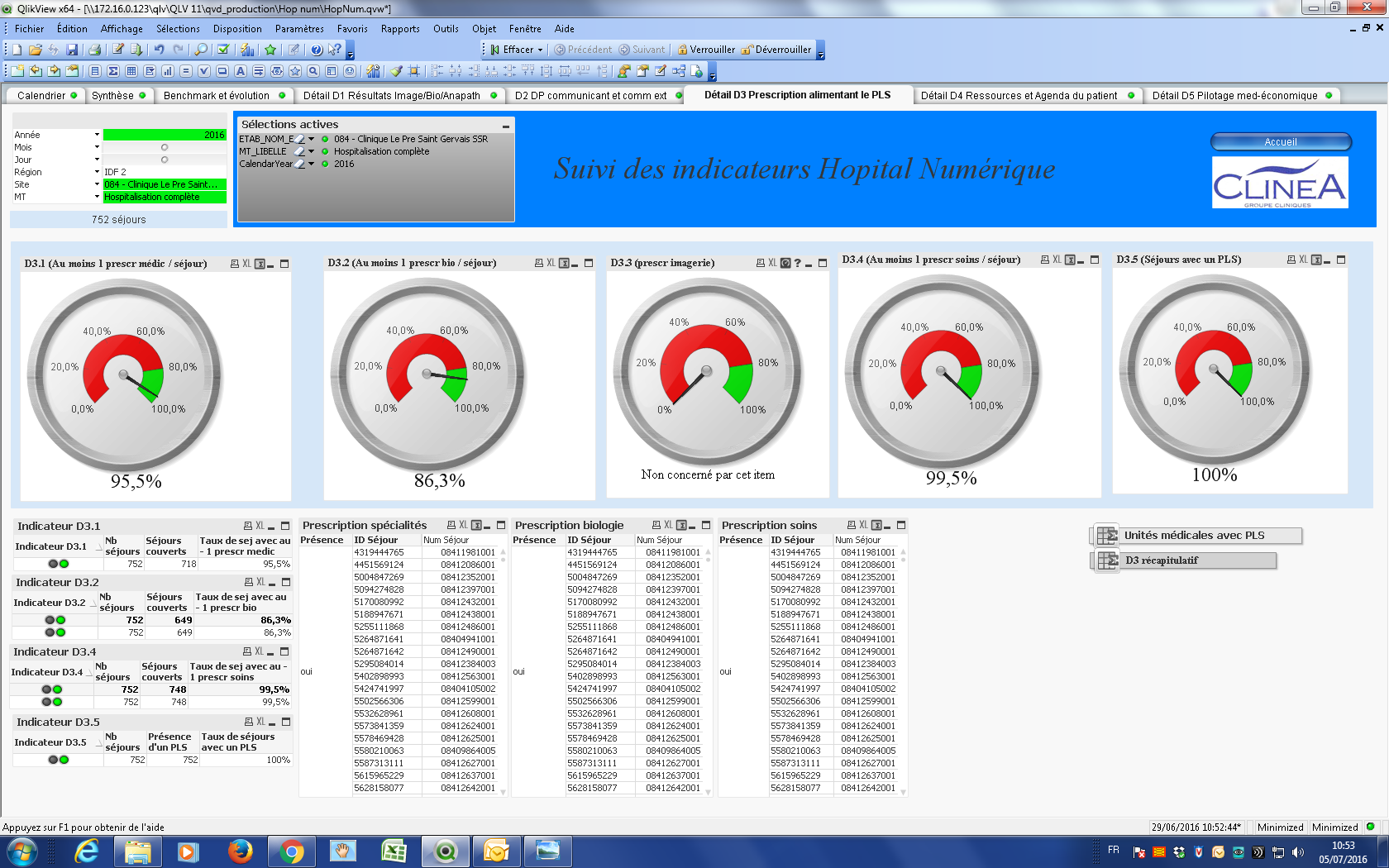Screen dimensions: 1389x868
Task: Click the Verrouiller button
Action: [706, 50]
